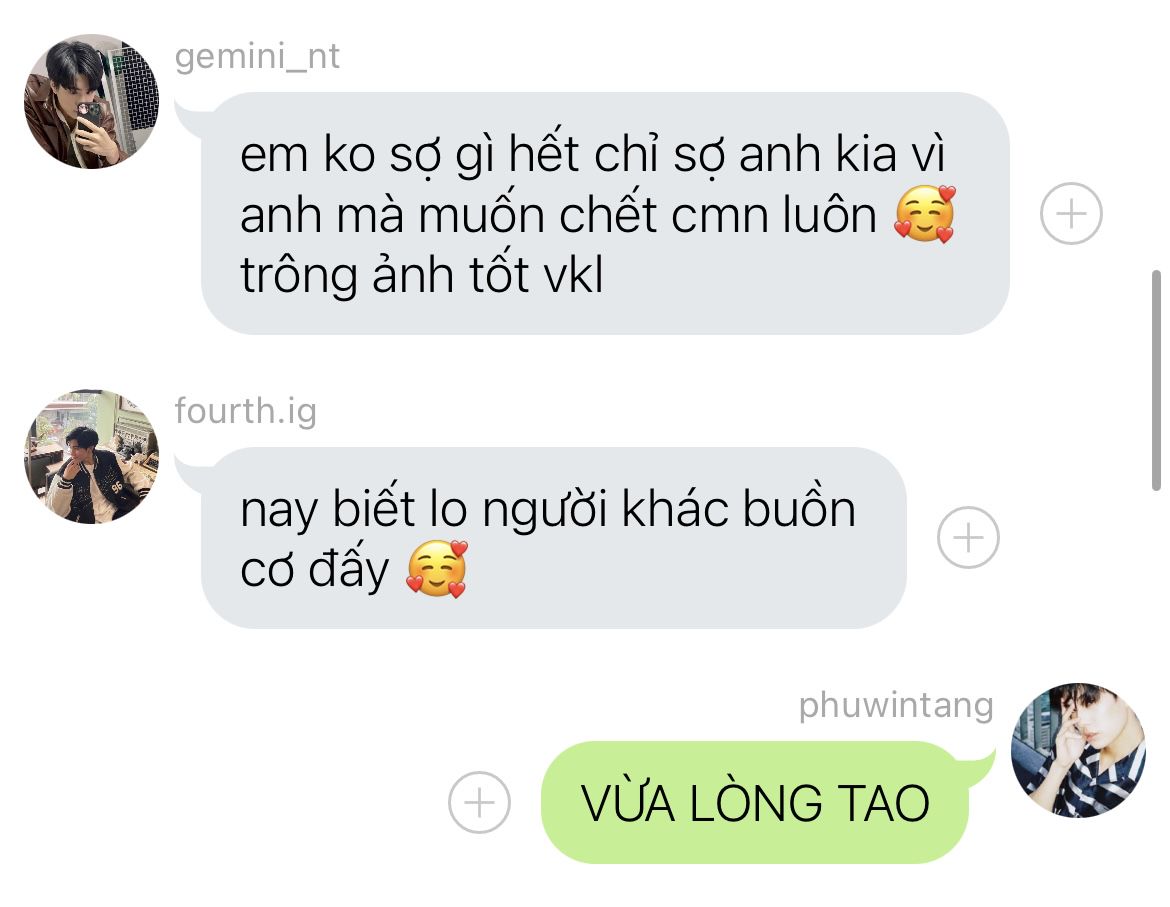Click the text "anh mà muốn chết cmn luôn"
This screenshot has height=907, width=1170.
(x=558, y=215)
